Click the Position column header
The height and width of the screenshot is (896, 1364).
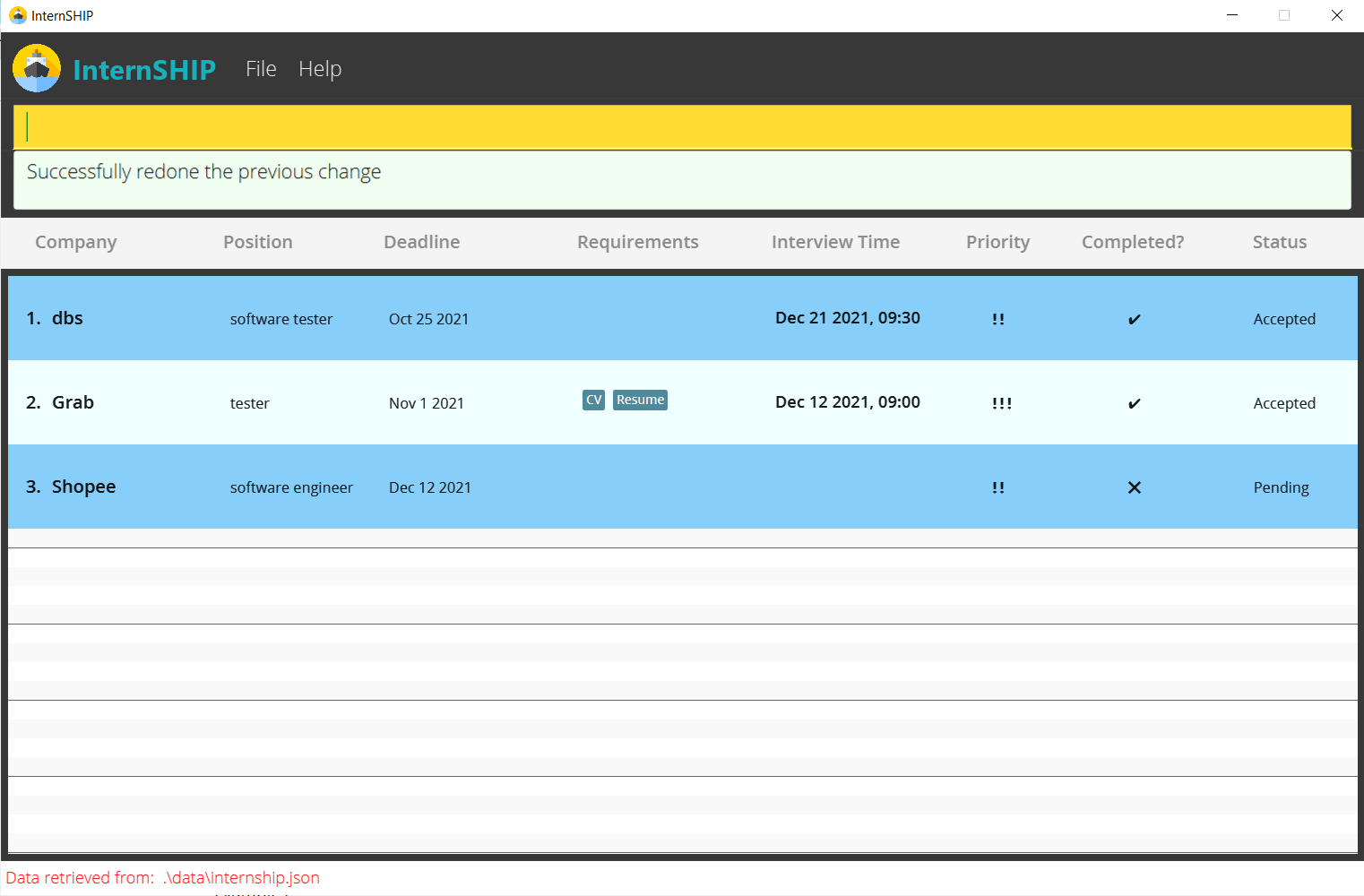[258, 242]
